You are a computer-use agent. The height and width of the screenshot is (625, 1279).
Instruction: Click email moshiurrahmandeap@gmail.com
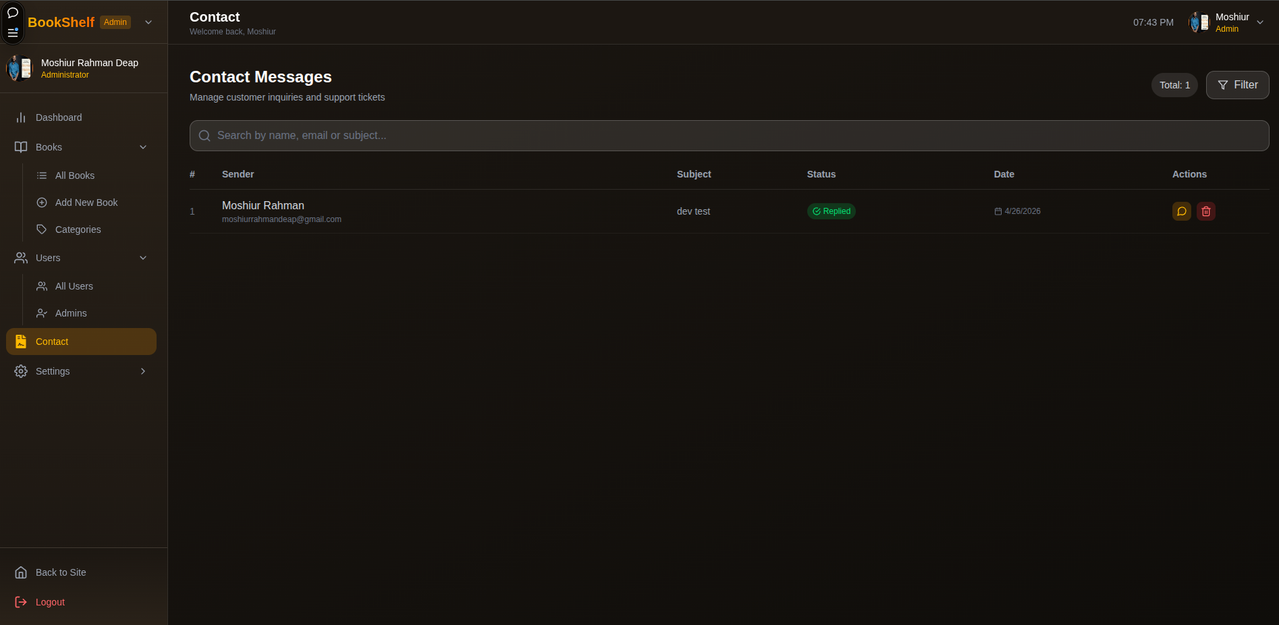(x=282, y=219)
